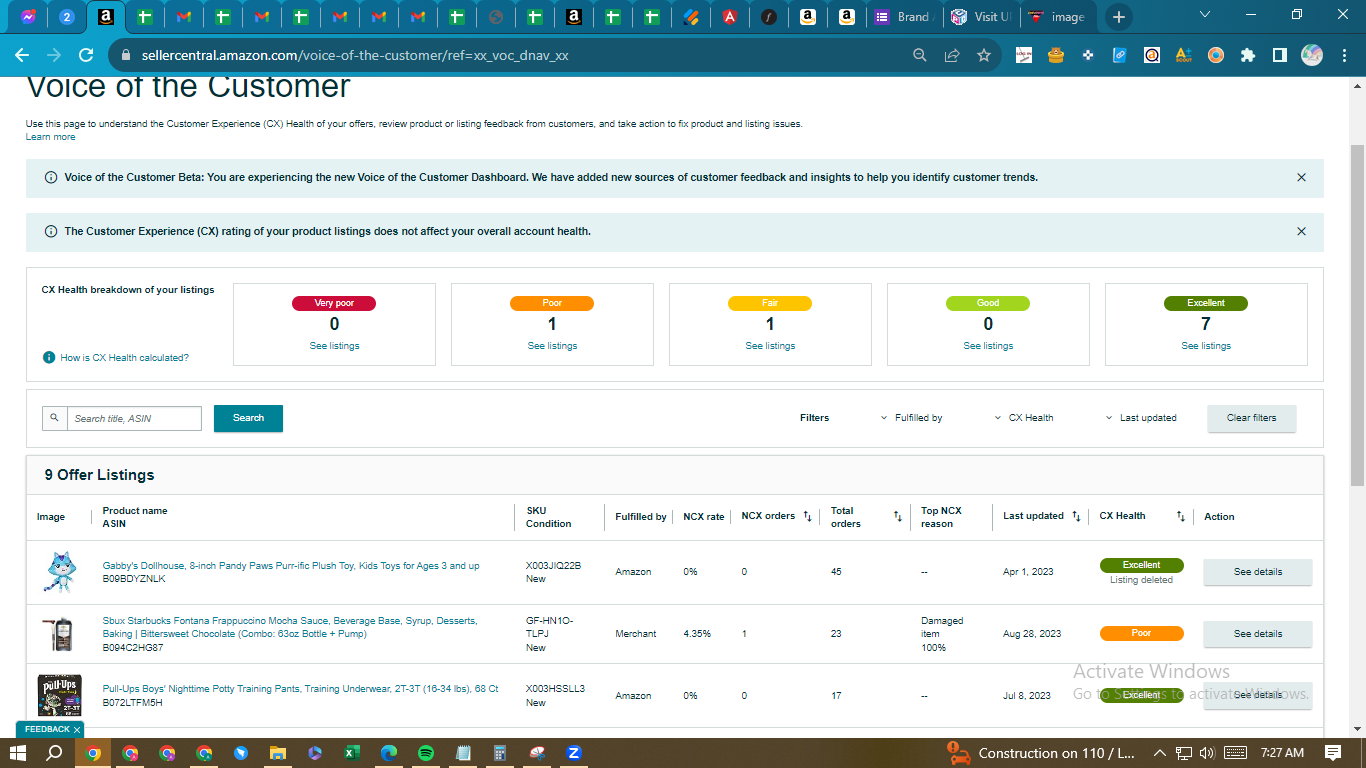This screenshot has height=768, width=1366.
Task: Go back to the previous page
Action: click(x=22, y=56)
